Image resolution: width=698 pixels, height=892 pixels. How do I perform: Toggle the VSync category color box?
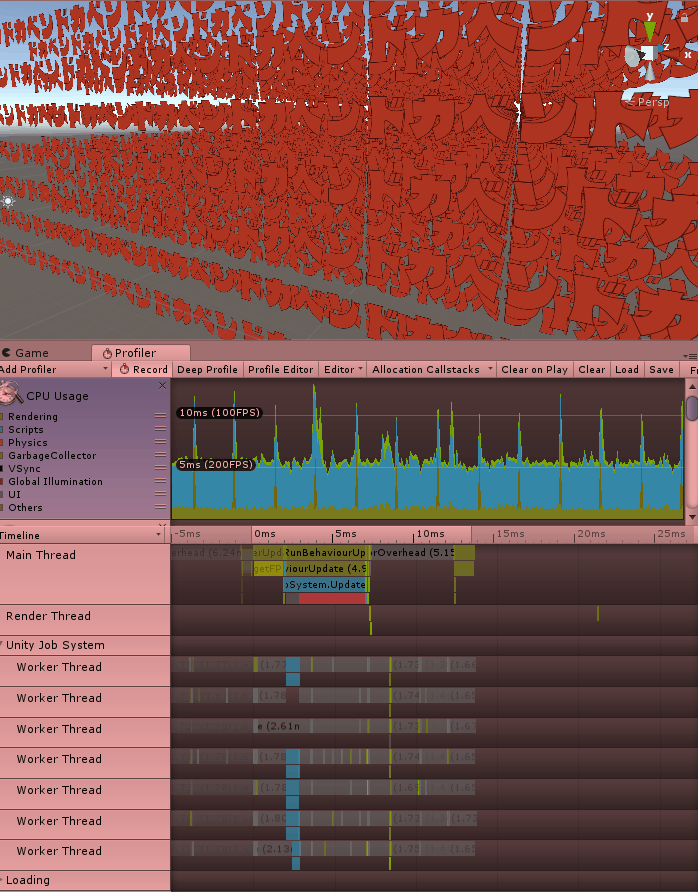coord(2,469)
